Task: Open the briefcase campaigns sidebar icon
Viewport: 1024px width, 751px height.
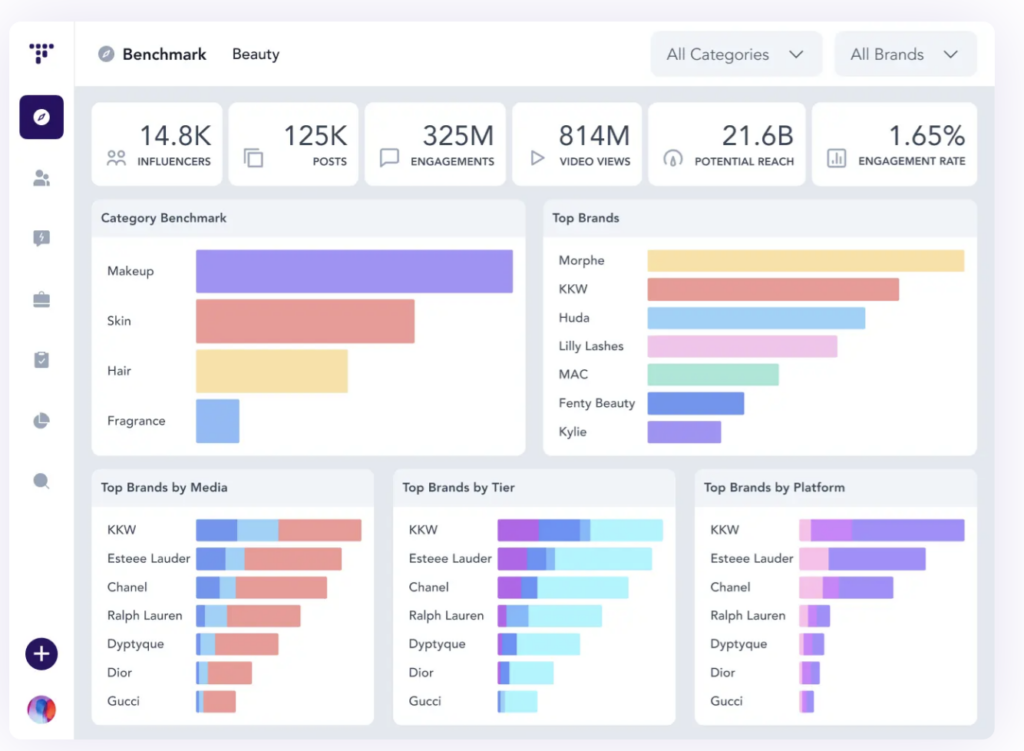Action: [x=41, y=299]
